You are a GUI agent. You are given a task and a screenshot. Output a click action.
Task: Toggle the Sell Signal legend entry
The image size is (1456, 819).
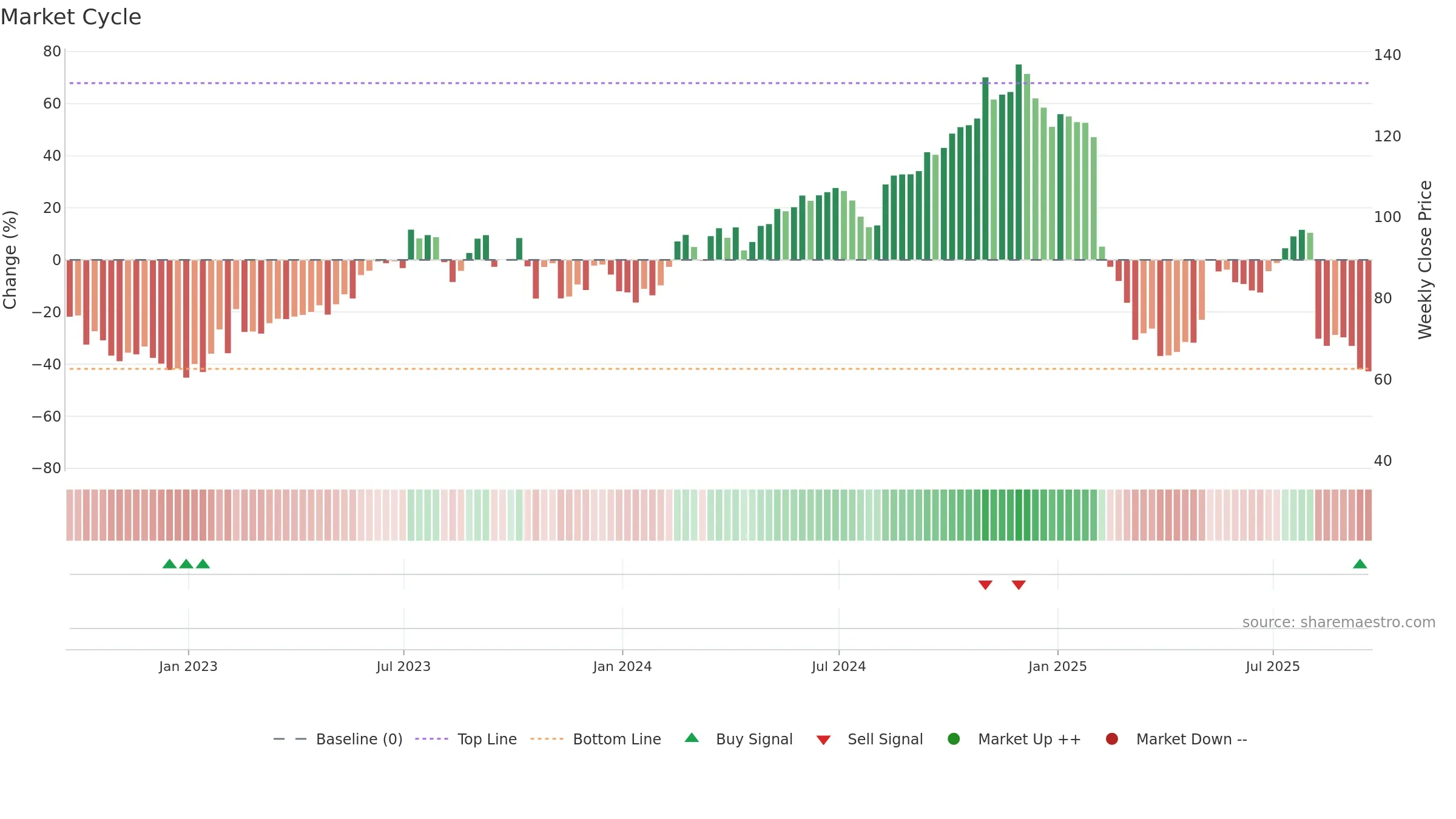[869, 739]
